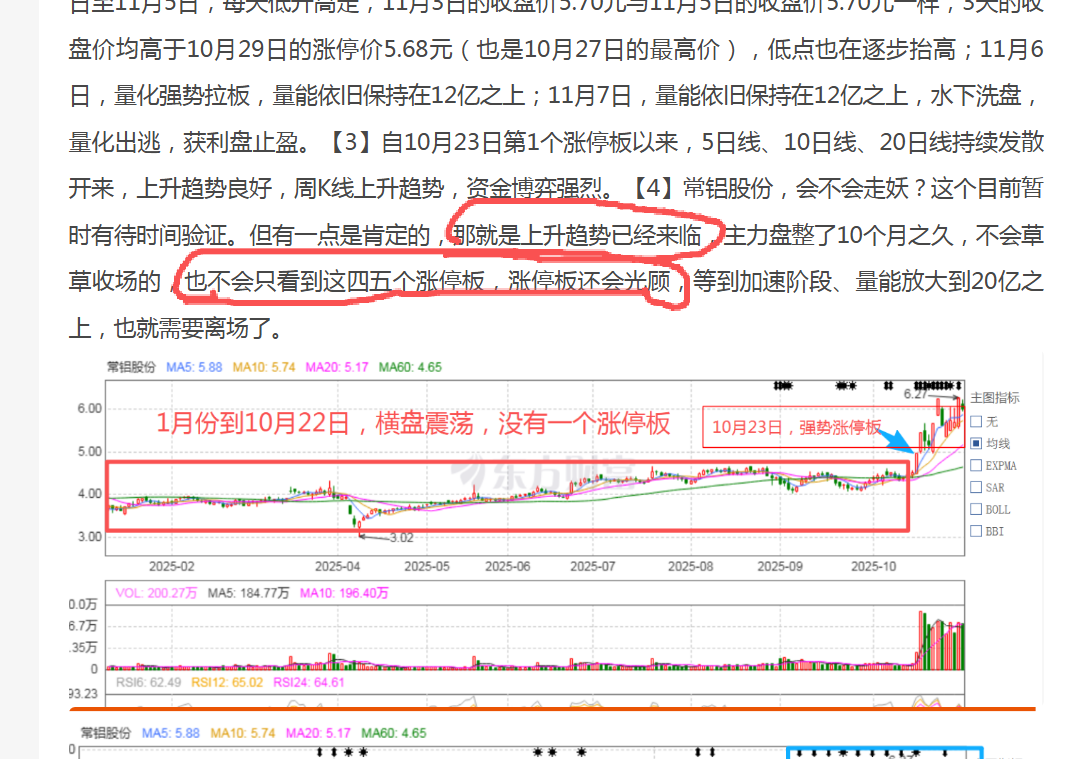Click MA5: 184.77万 volume average label
This screenshot has height=759, width=1065.
248,593
